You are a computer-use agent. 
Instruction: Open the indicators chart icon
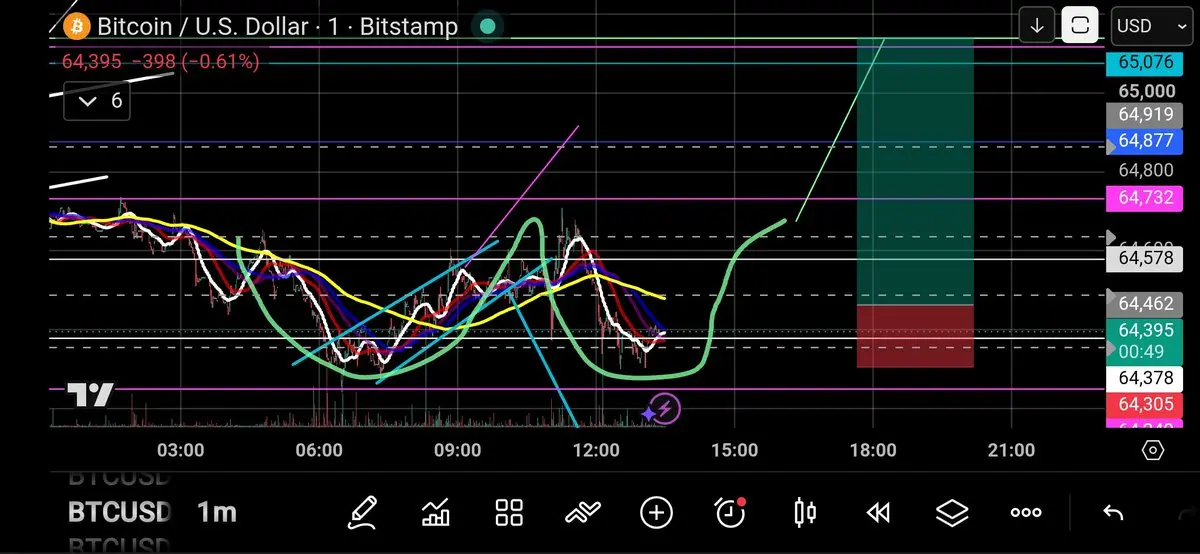(436, 513)
